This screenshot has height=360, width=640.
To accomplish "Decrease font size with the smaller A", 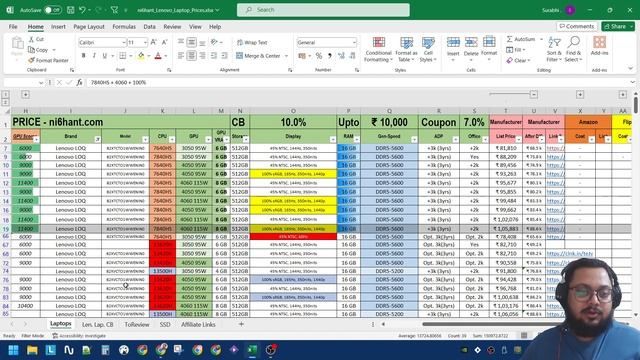I will point(164,42).
